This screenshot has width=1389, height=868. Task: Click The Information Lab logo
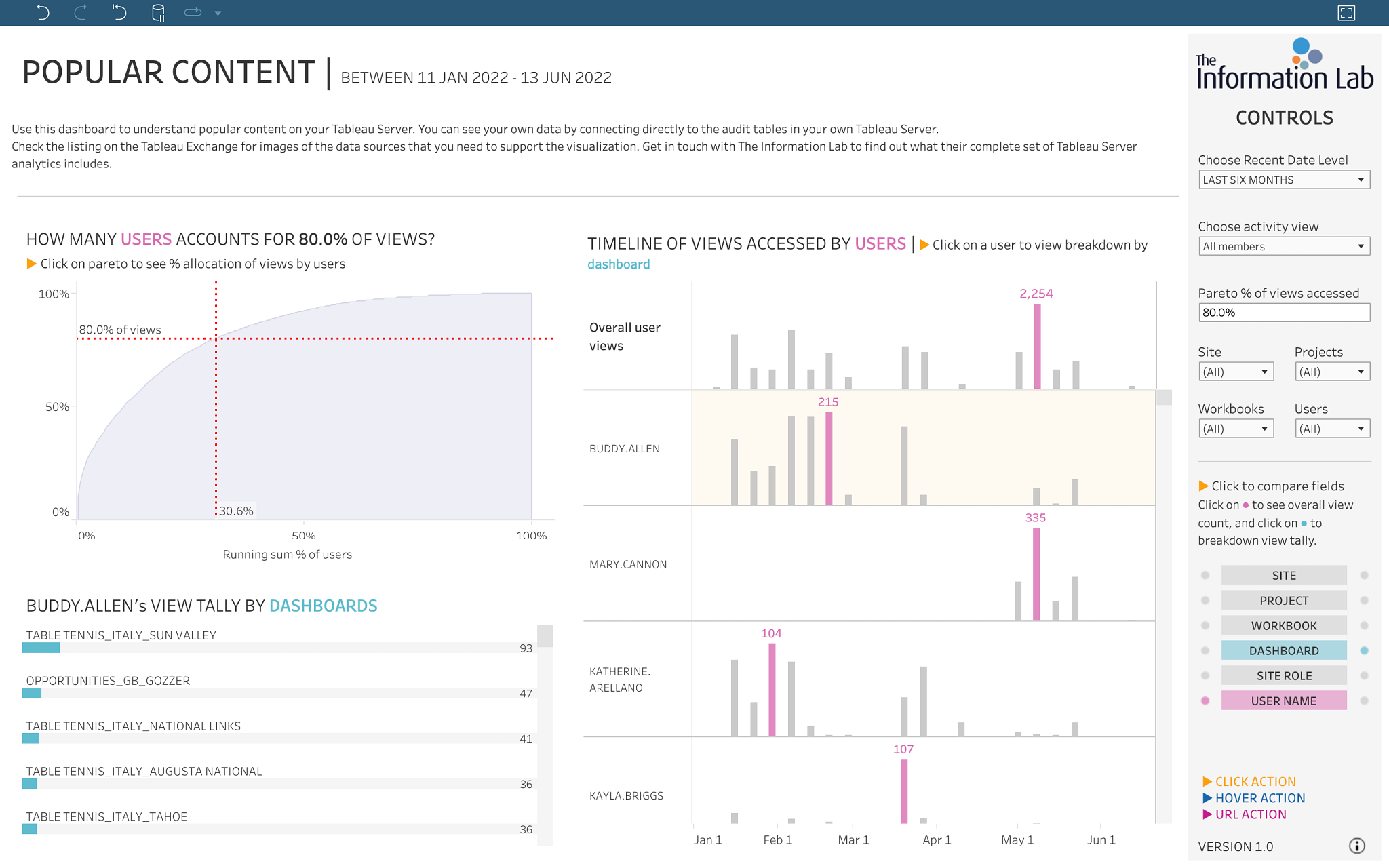(1285, 64)
